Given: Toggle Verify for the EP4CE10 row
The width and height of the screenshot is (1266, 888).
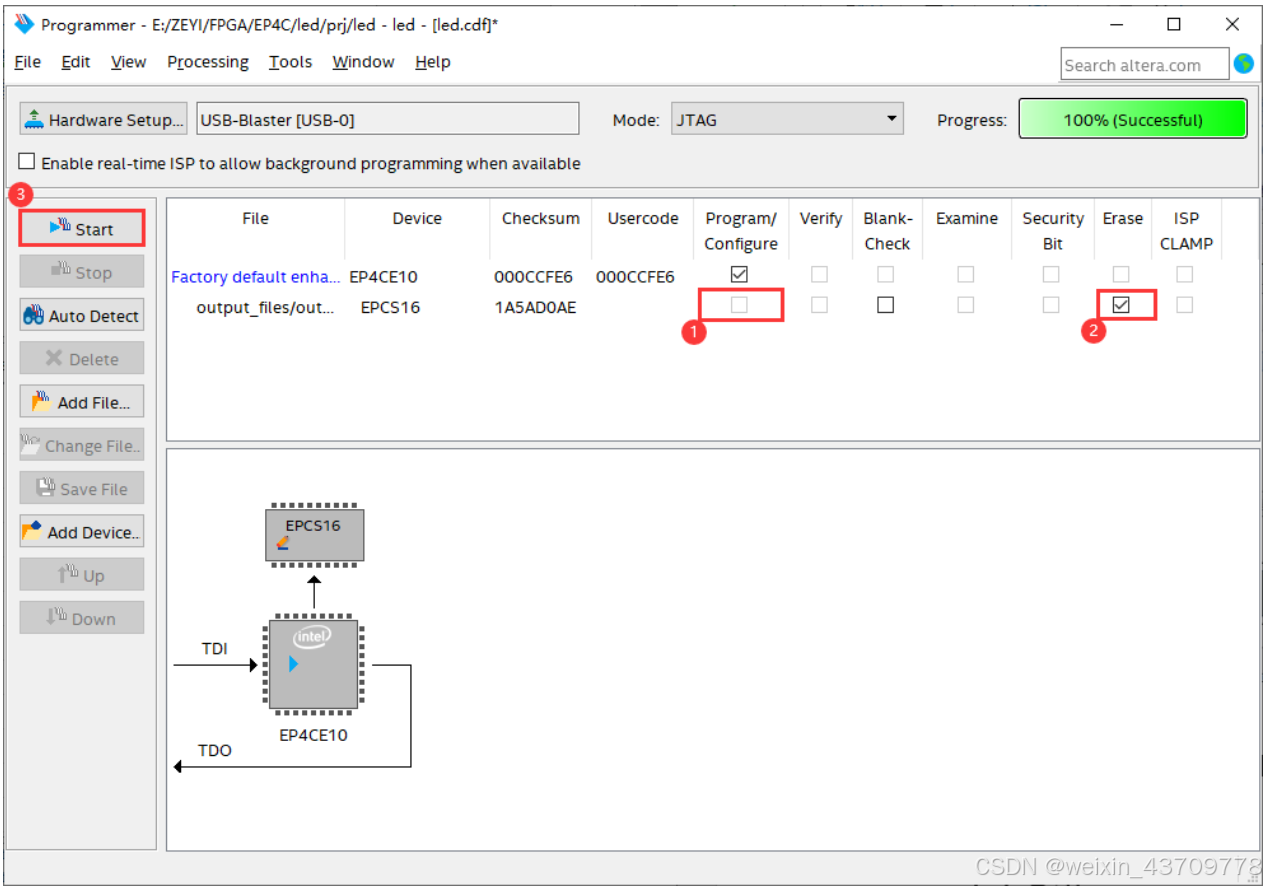Looking at the screenshot, I should 819,274.
